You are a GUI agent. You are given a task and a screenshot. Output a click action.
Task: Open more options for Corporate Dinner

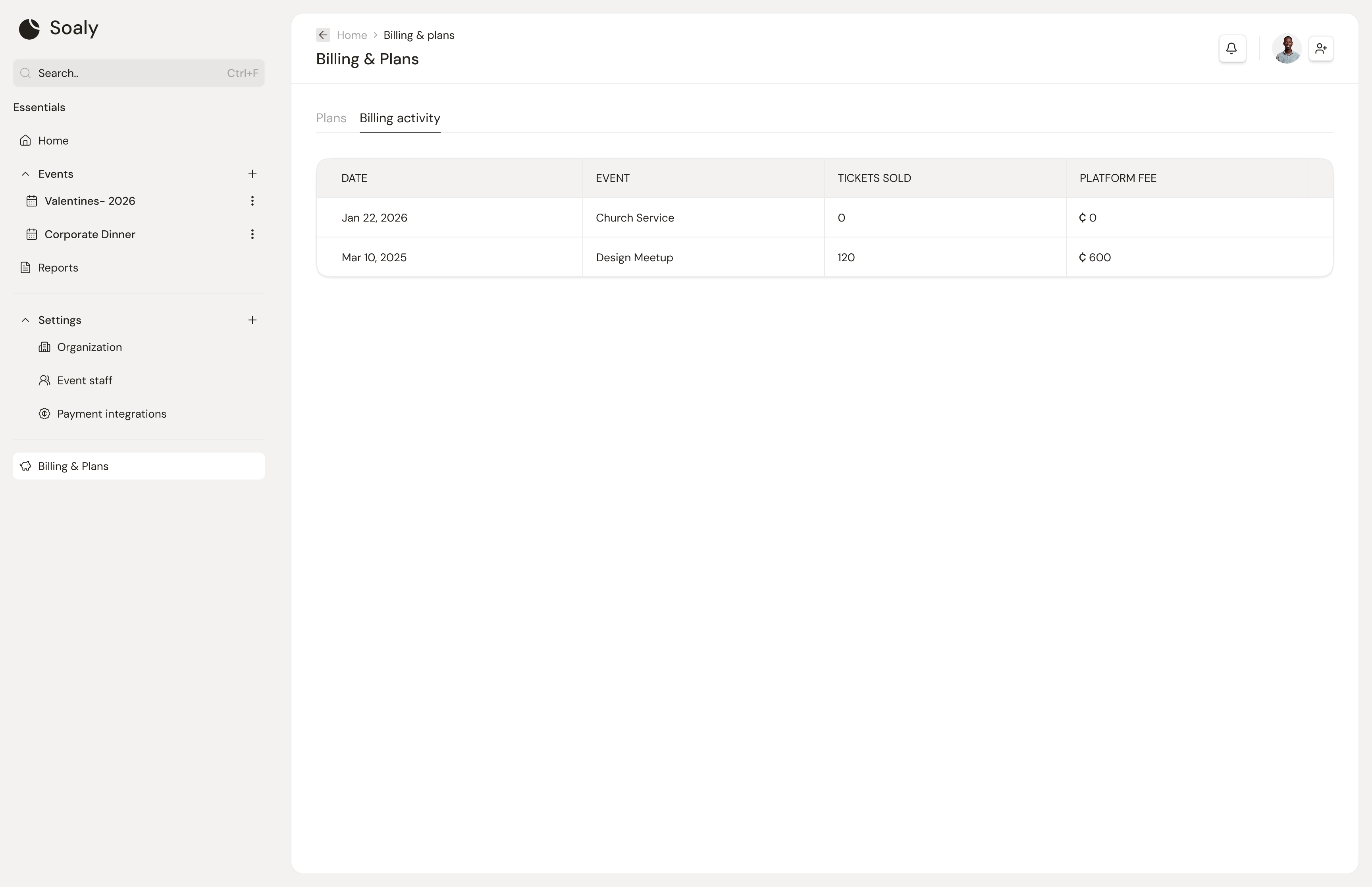tap(252, 234)
